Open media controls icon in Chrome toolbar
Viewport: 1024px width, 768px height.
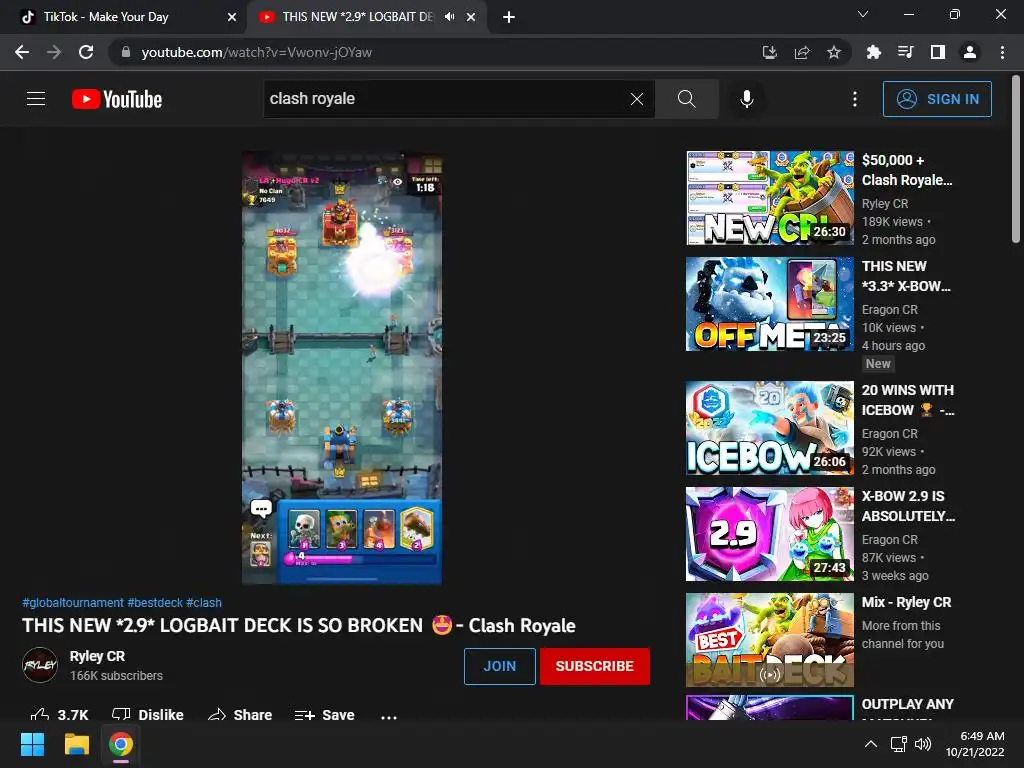(x=906, y=52)
